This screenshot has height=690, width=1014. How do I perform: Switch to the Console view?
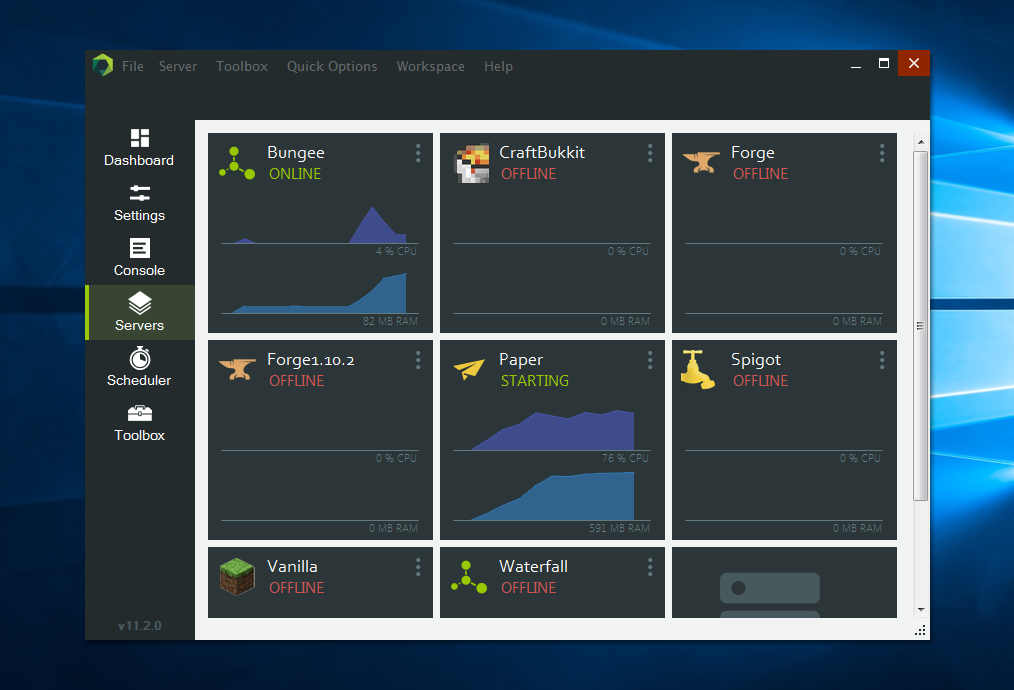139,258
